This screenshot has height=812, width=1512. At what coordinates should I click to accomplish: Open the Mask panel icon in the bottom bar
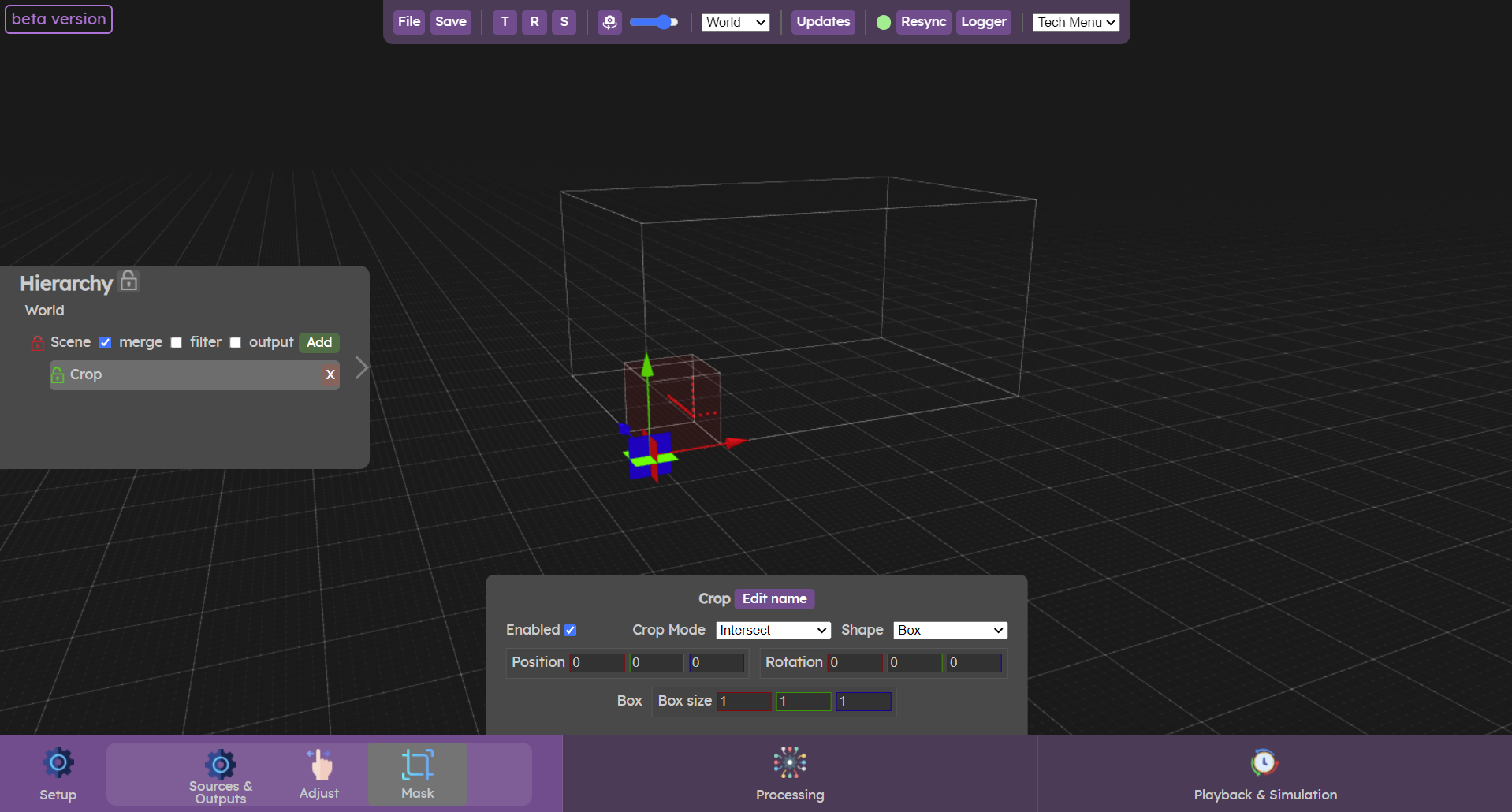pyautogui.click(x=417, y=762)
